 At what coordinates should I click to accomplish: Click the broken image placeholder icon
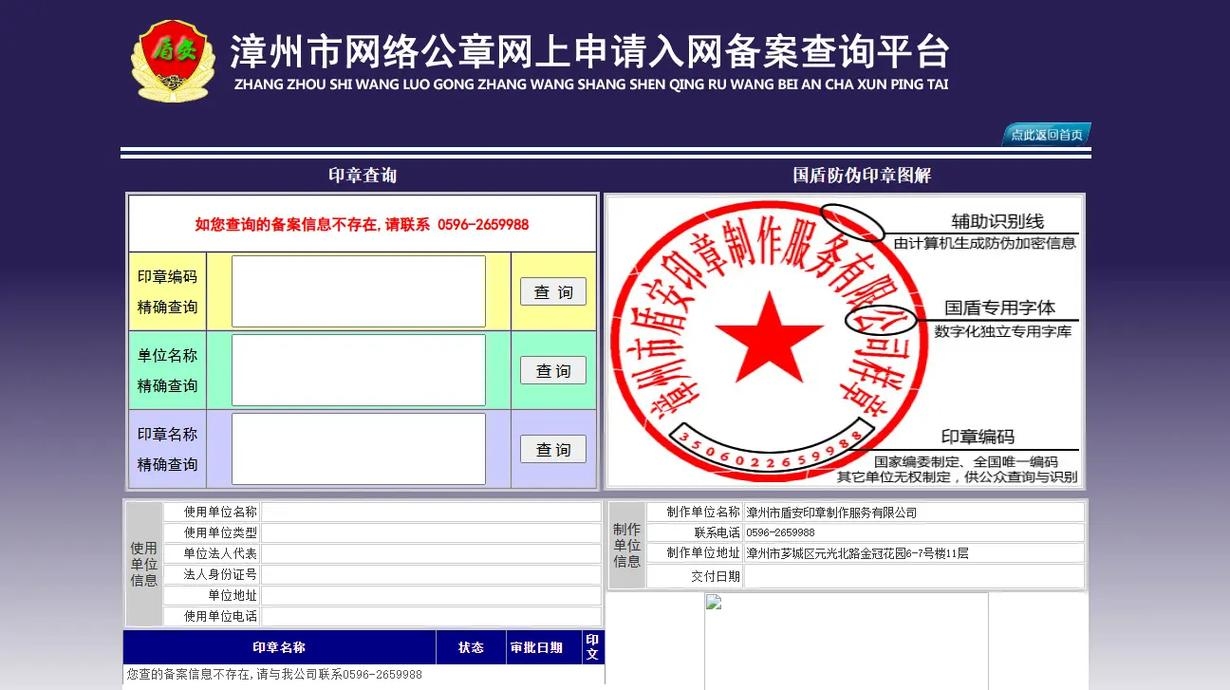pos(714,602)
